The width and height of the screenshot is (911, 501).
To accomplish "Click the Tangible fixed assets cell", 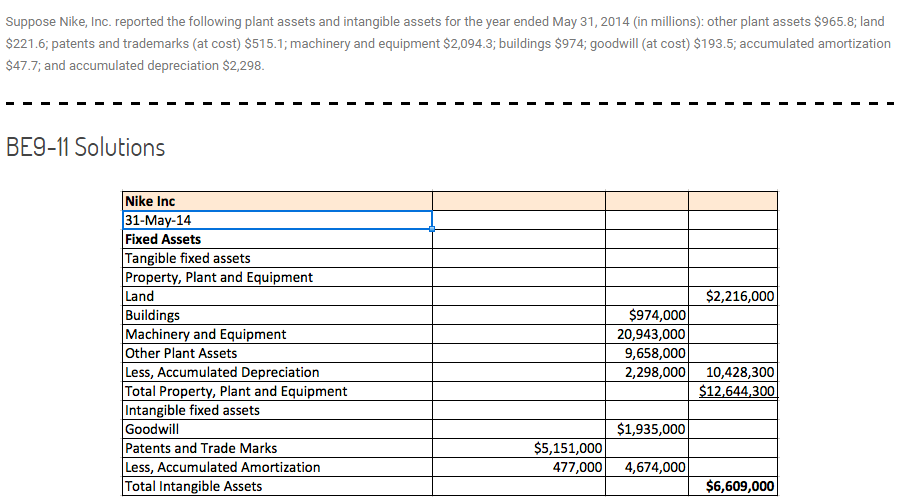I will coord(277,258).
